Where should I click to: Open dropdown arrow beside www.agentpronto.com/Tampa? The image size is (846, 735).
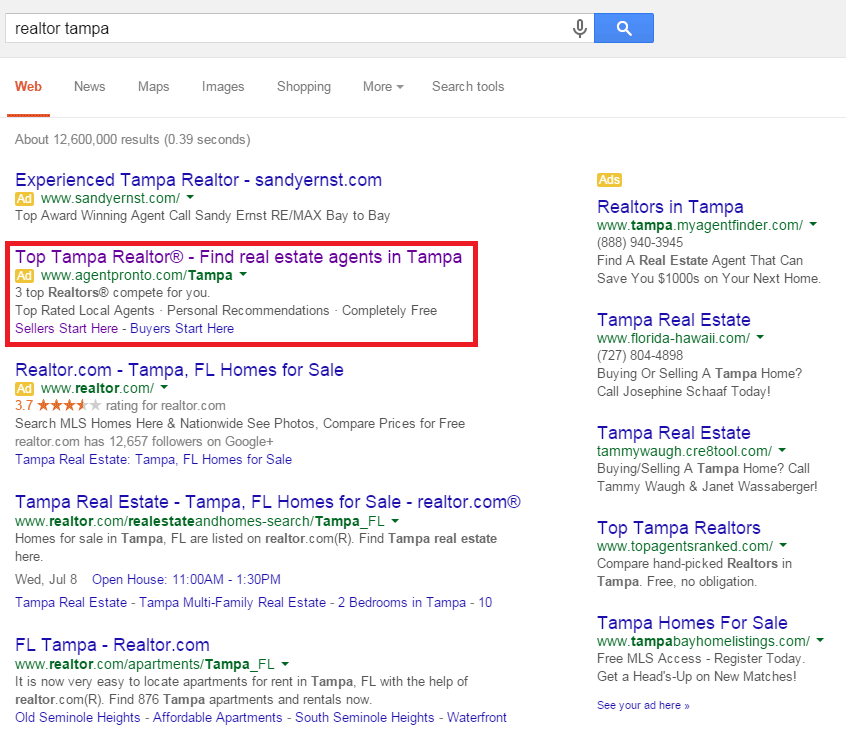tap(243, 275)
